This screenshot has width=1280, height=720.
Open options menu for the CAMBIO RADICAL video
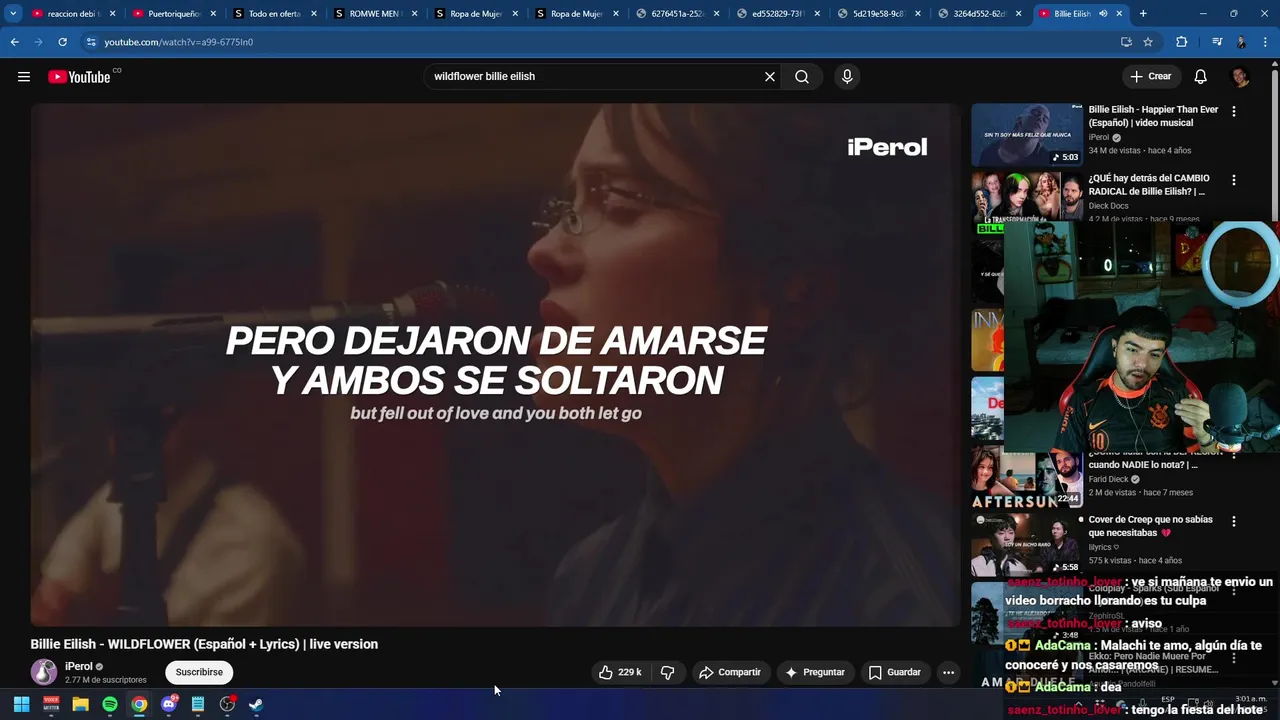tap(1234, 181)
